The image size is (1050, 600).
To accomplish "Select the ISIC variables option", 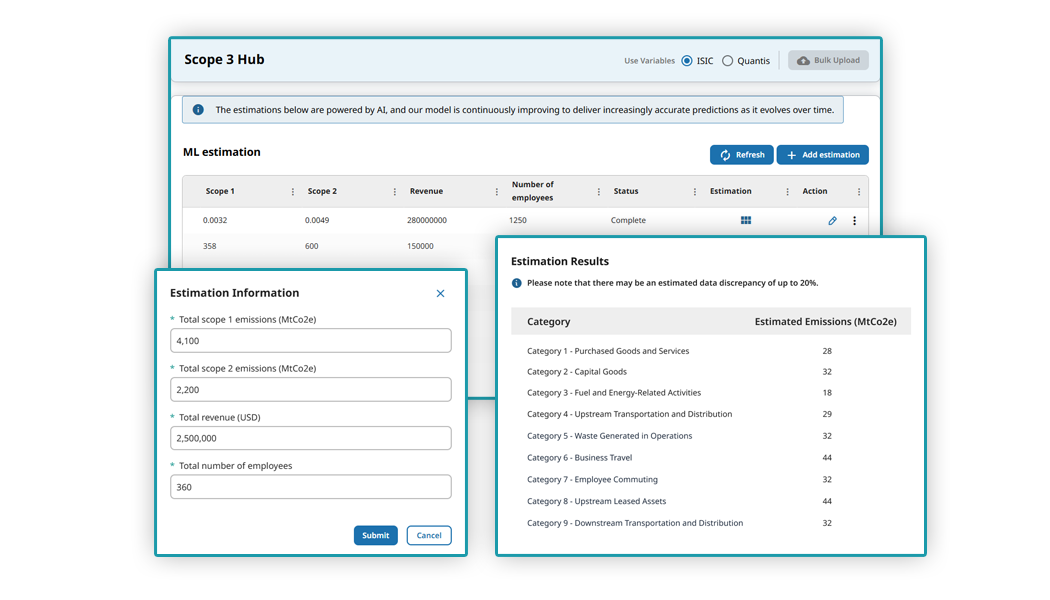I will pos(687,60).
